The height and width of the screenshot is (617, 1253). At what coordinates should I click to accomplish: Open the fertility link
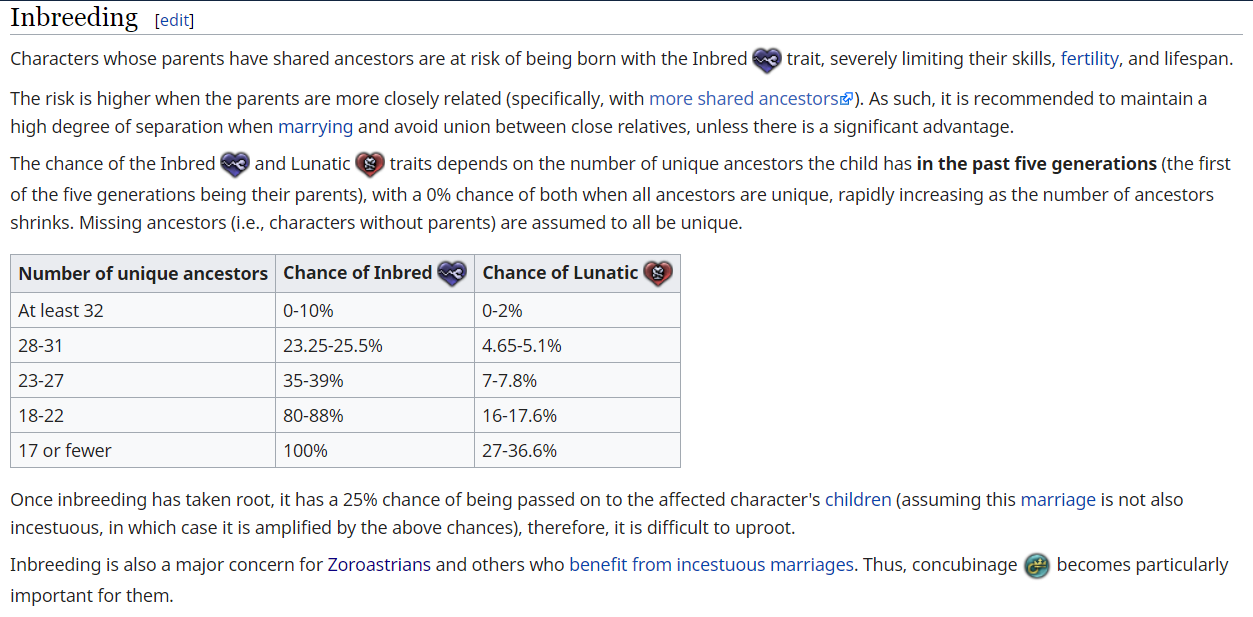tap(1089, 58)
